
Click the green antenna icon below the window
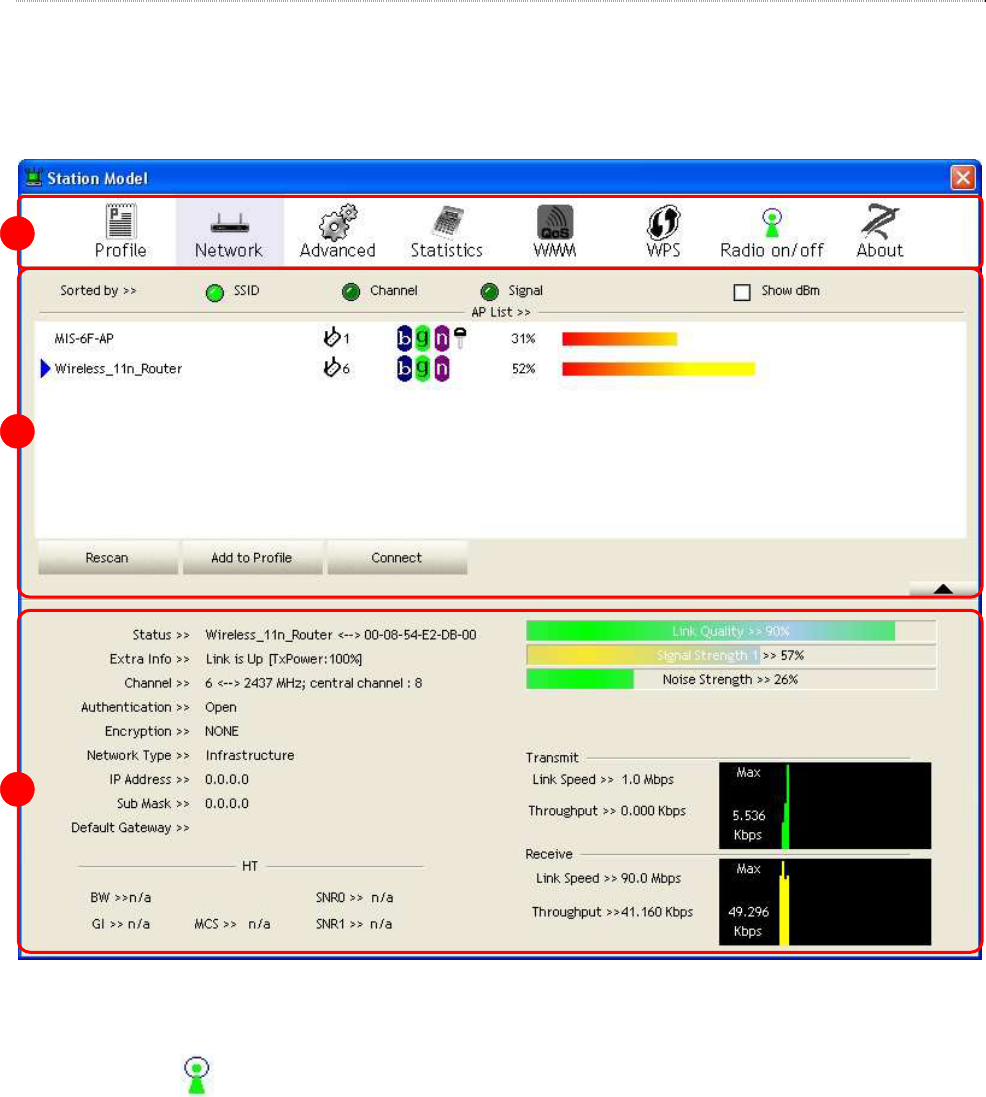coord(197,1075)
